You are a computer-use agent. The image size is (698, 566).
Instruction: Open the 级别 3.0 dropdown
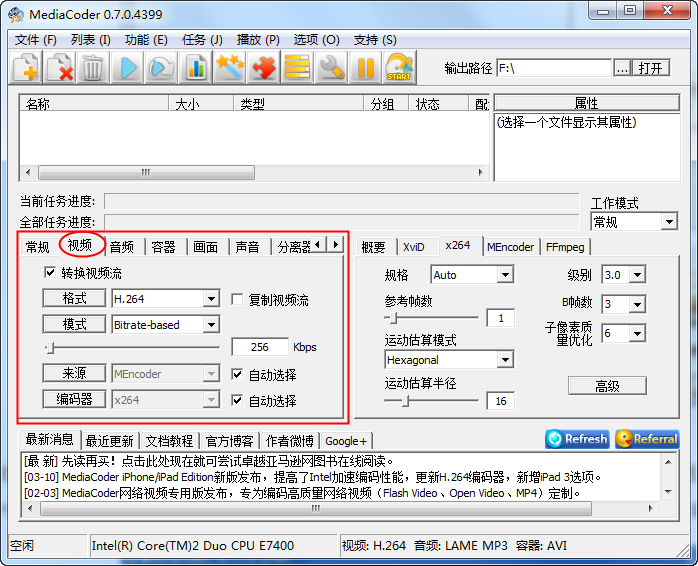pos(637,275)
